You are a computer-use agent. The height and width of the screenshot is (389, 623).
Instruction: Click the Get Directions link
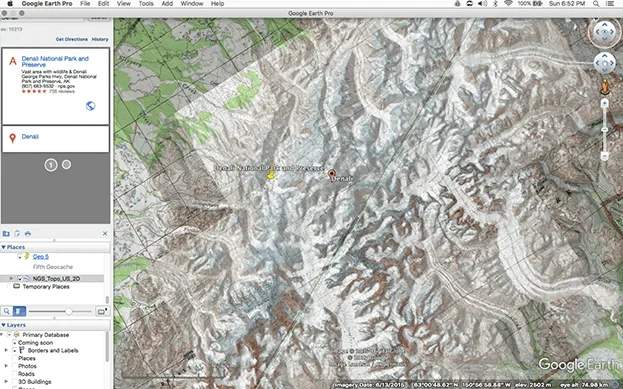coord(72,39)
